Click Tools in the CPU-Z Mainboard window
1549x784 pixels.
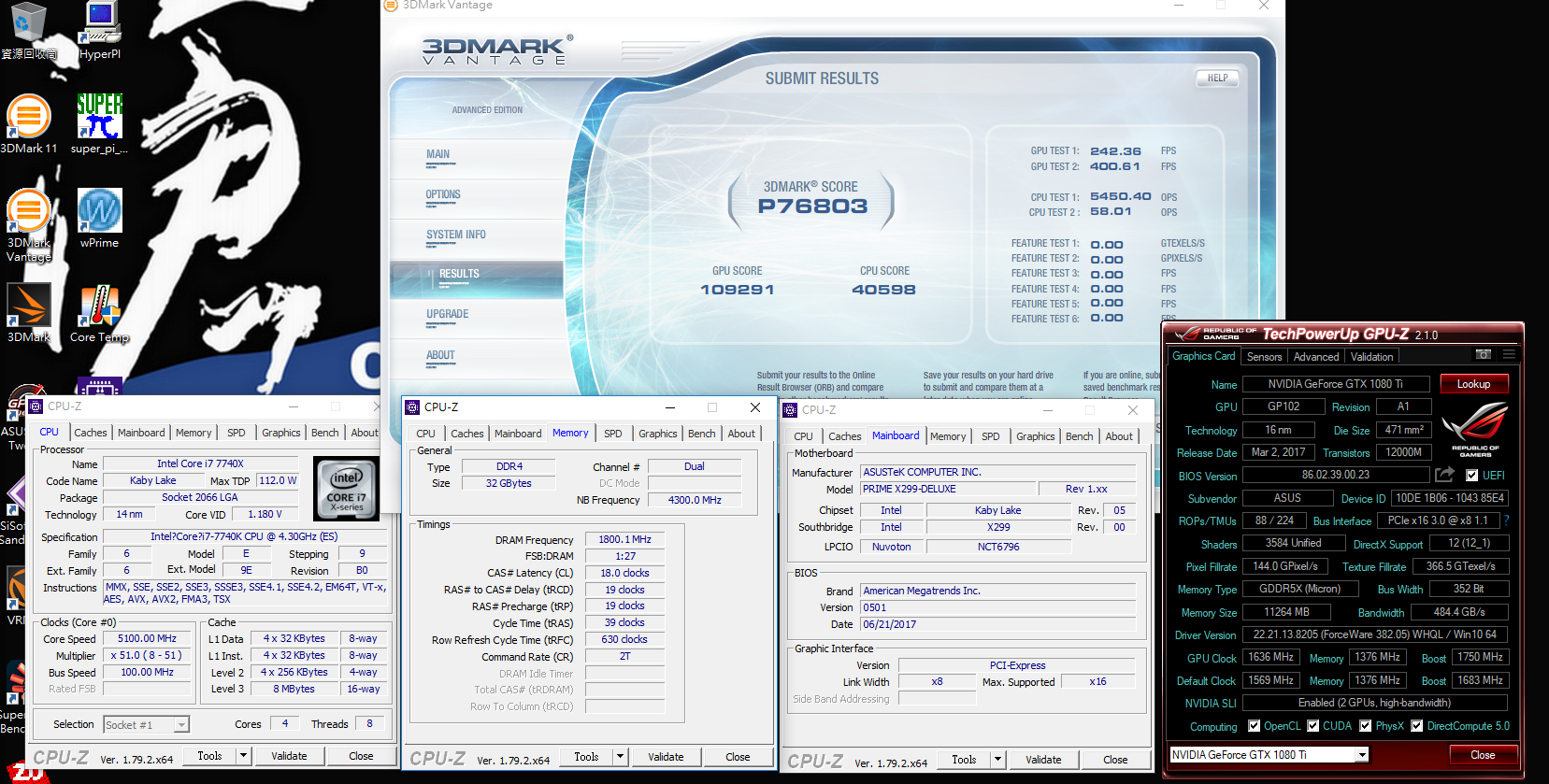tap(964, 760)
